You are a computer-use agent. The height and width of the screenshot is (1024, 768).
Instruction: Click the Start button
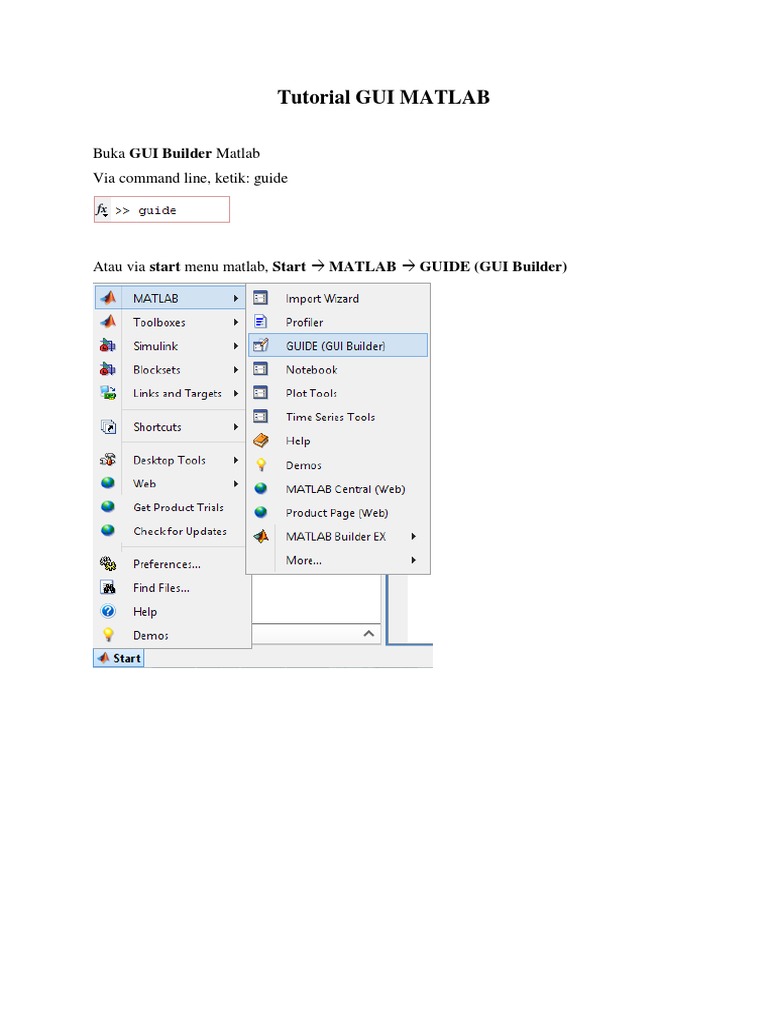[x=119, y=658]
